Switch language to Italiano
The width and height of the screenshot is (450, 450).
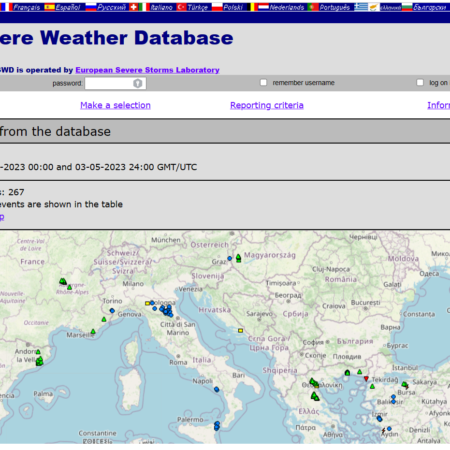[161, 7]
